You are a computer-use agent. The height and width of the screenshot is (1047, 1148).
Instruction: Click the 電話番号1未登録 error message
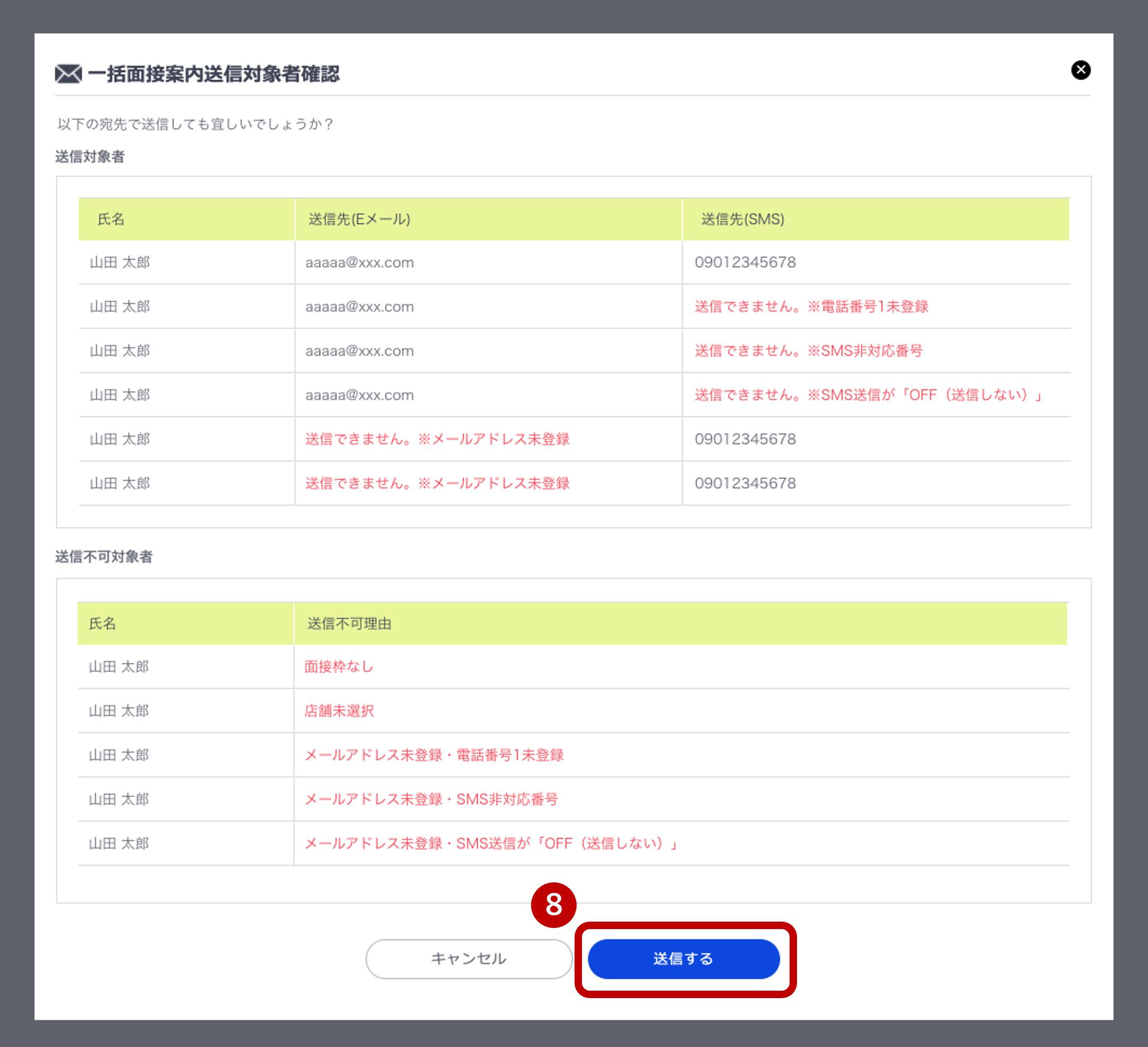[811, 307]
